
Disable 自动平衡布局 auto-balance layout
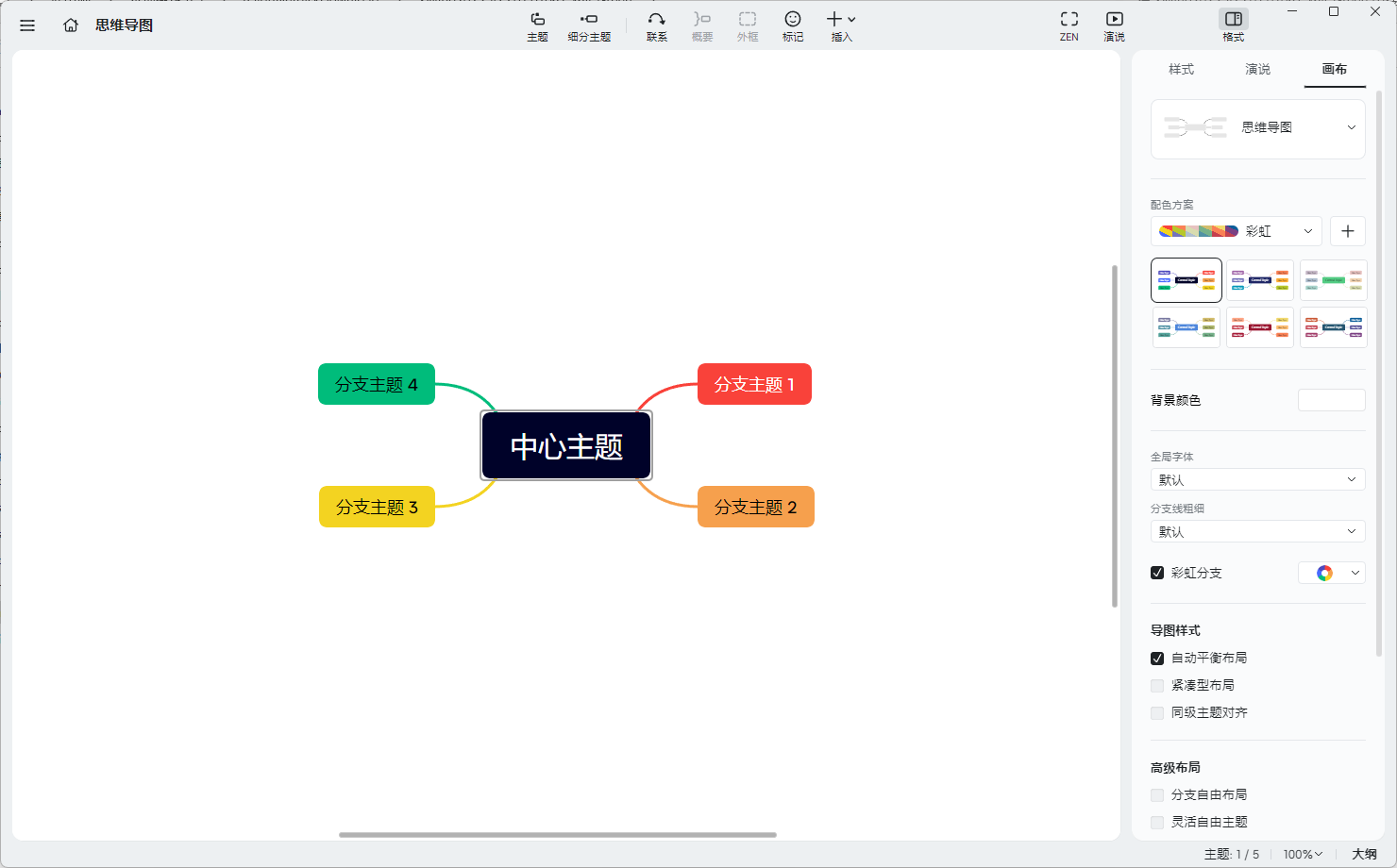point(1157,658)
